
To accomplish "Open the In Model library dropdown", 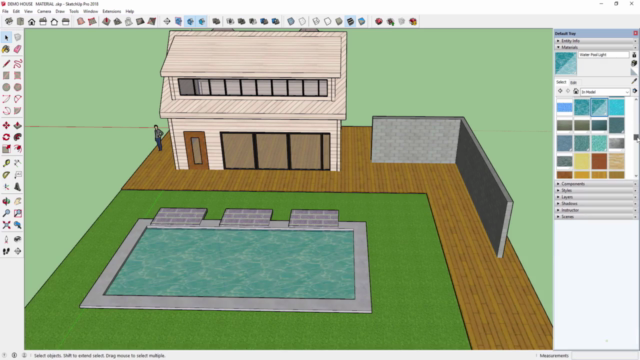I will tap(604, 92).
